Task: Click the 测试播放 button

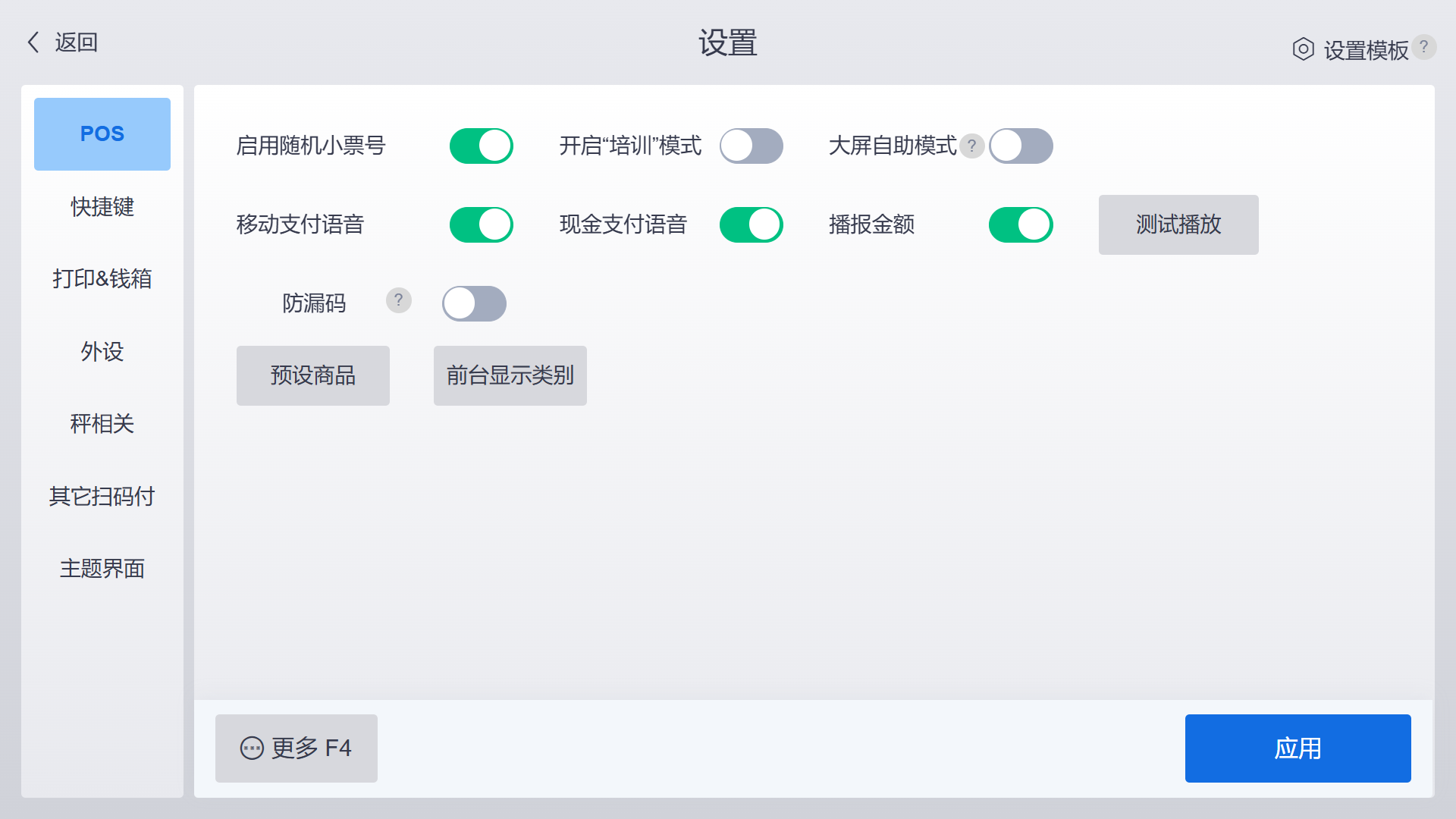Action: tap(1178, 224)
